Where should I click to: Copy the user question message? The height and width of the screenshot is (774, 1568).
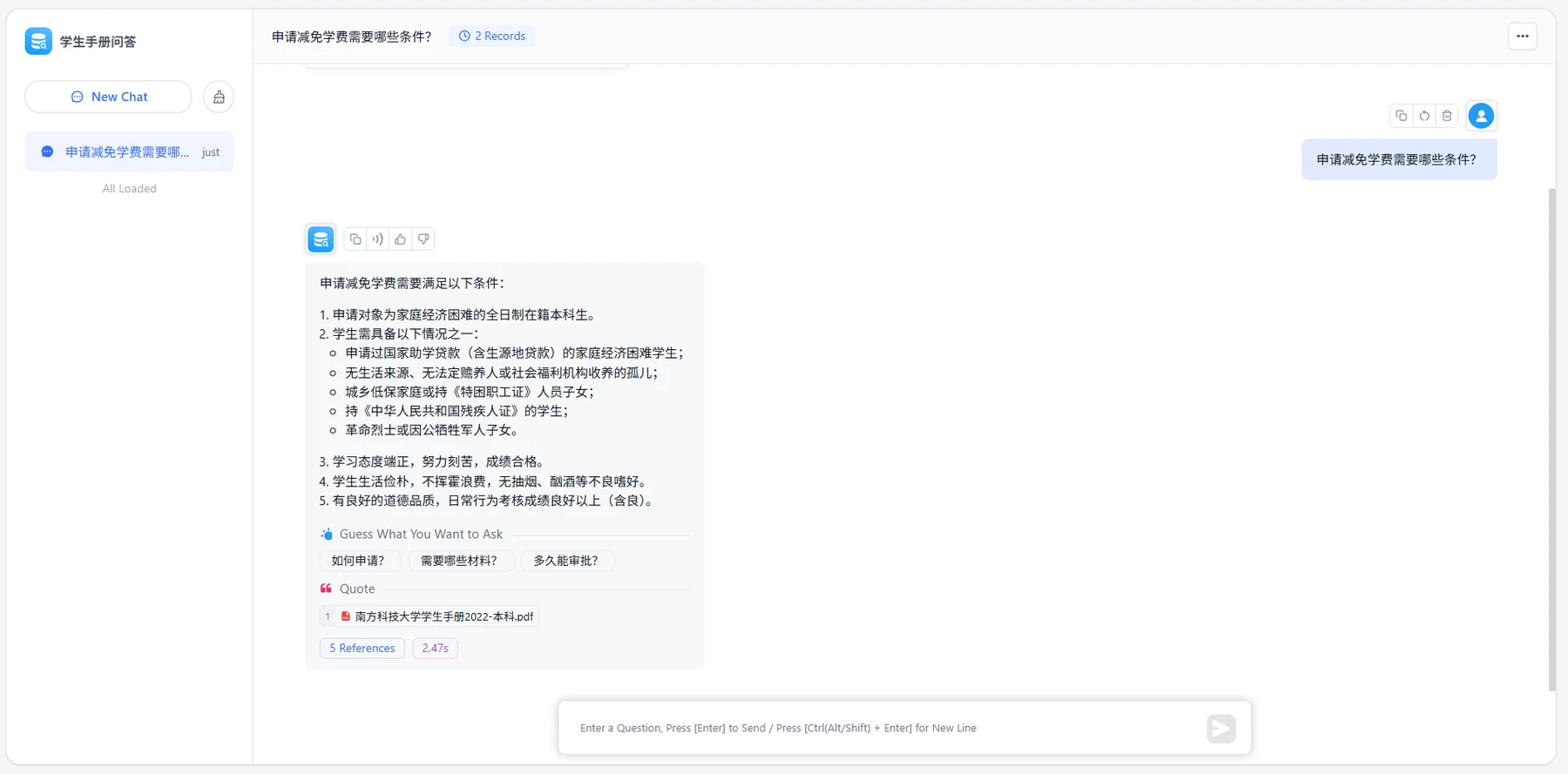pos(1401,116)
